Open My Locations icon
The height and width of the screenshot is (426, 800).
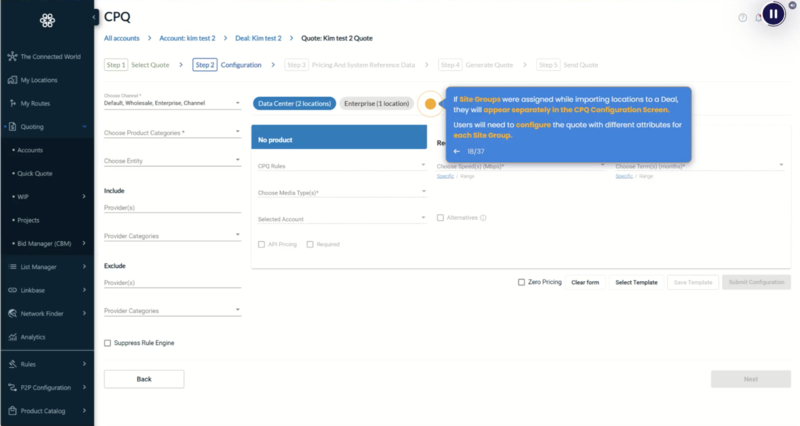12,80
